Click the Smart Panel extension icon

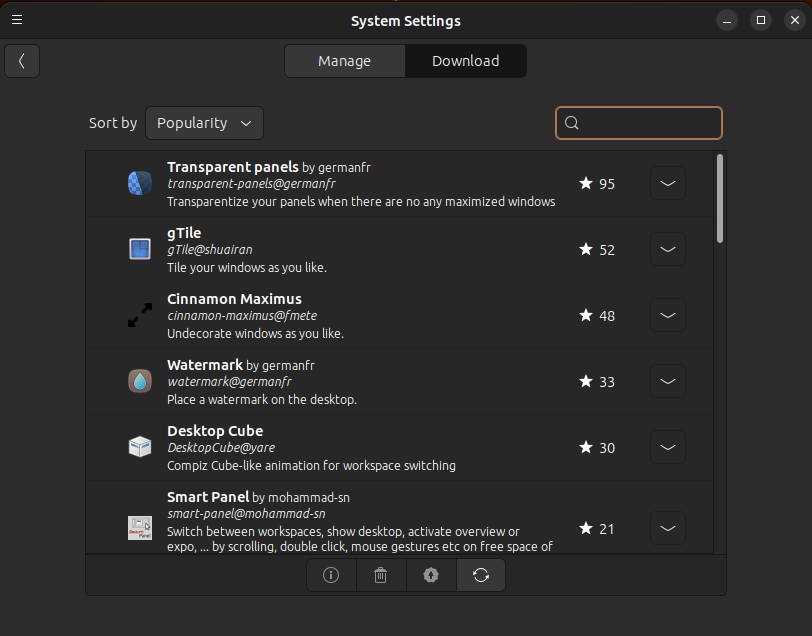pos(140,528)
